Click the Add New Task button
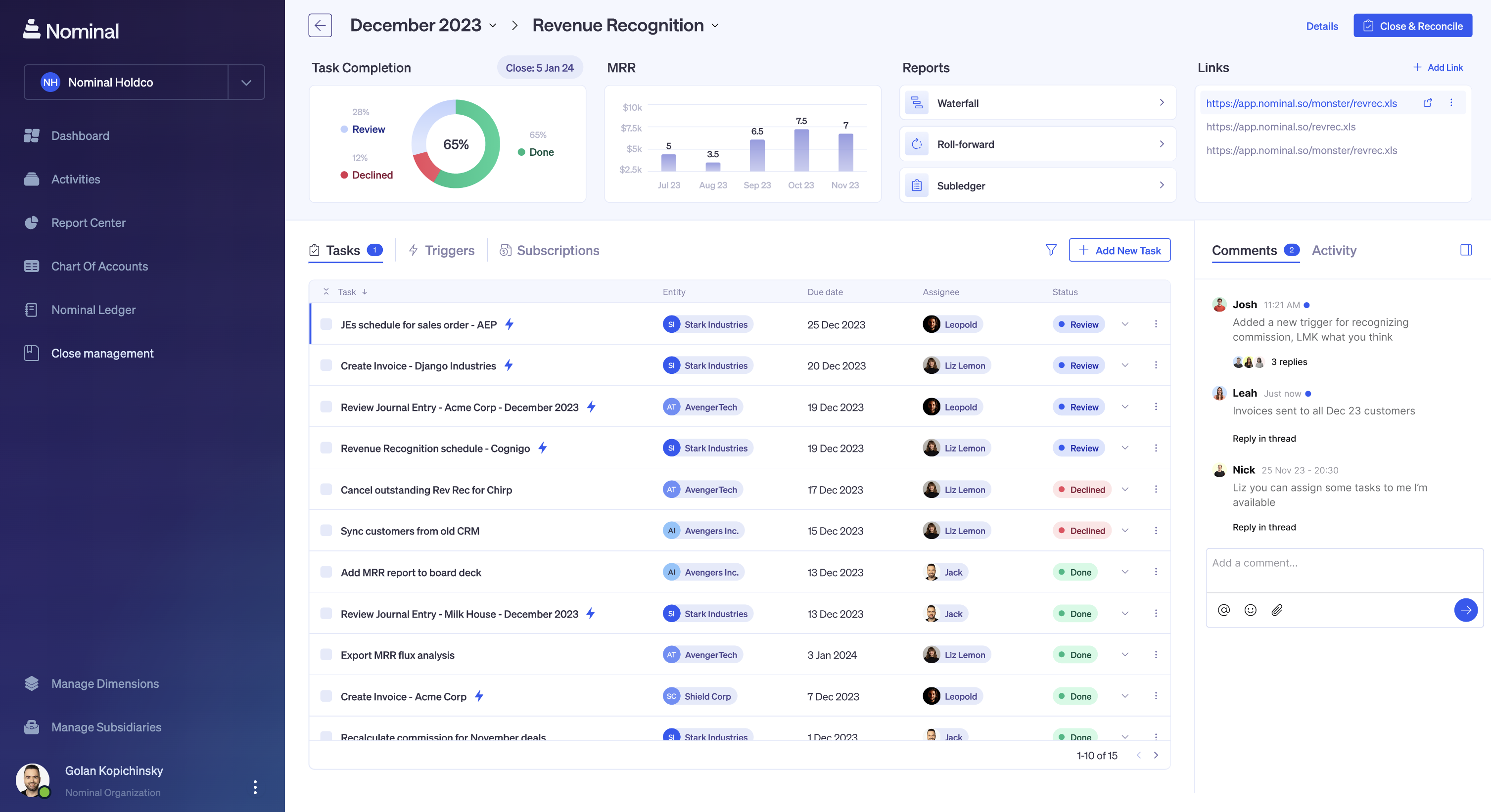Image resolution: width=1491 pixels, height=812 pixels. click(x=1119, y=250)
